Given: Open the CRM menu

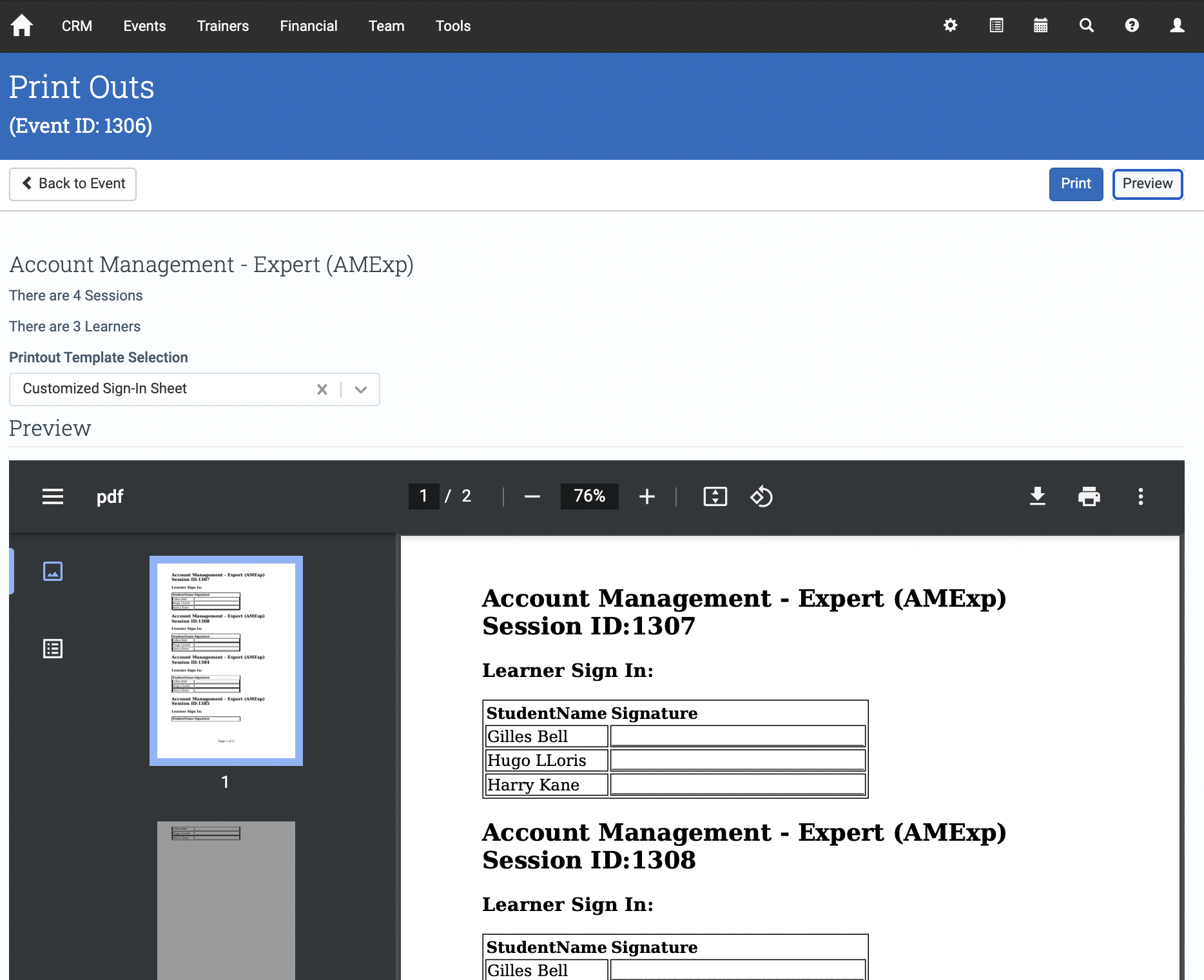Looking at the screenshot, I should coord(77,26).
